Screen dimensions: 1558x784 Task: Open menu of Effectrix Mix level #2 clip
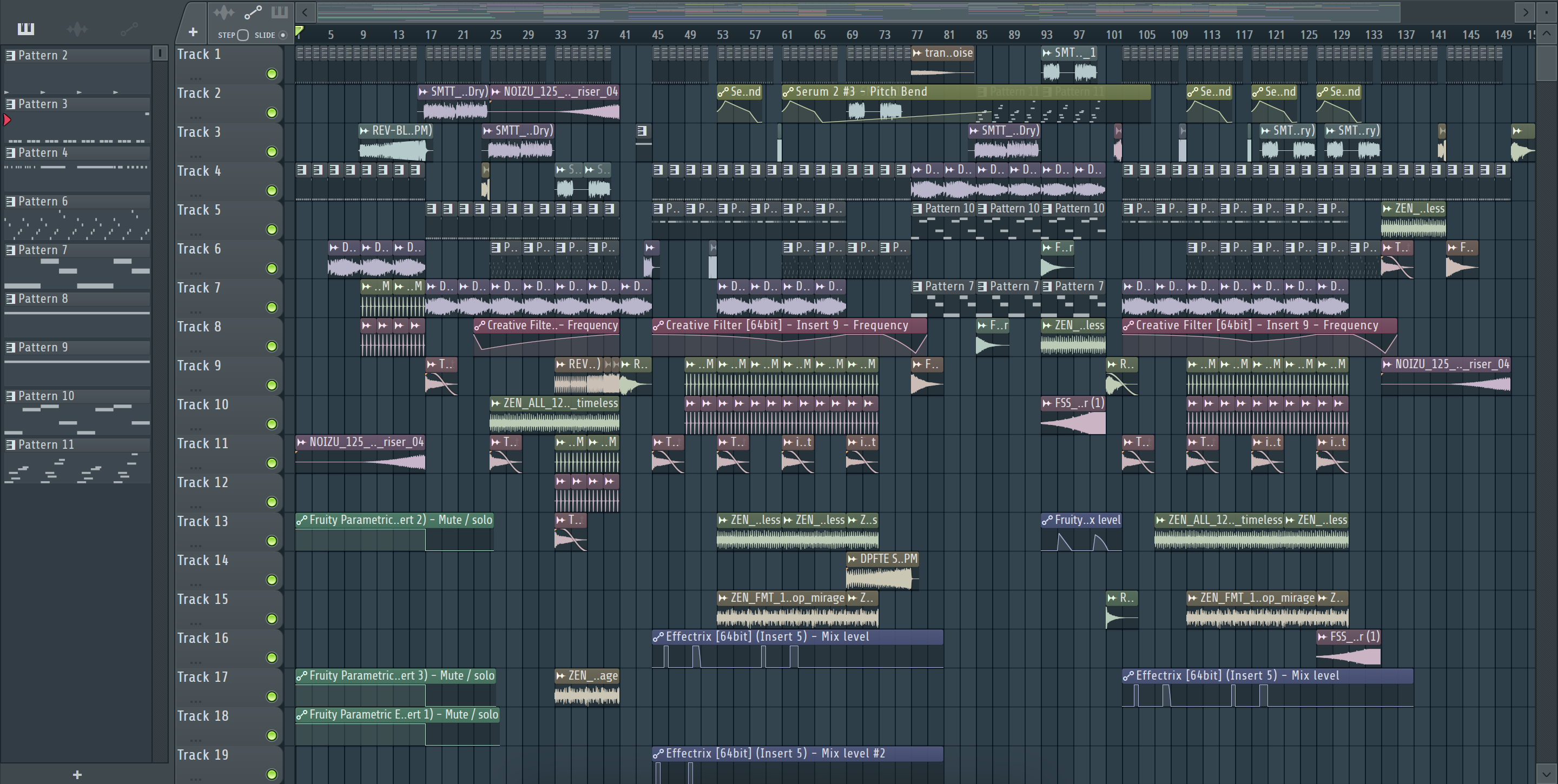[x=658, y=753]
